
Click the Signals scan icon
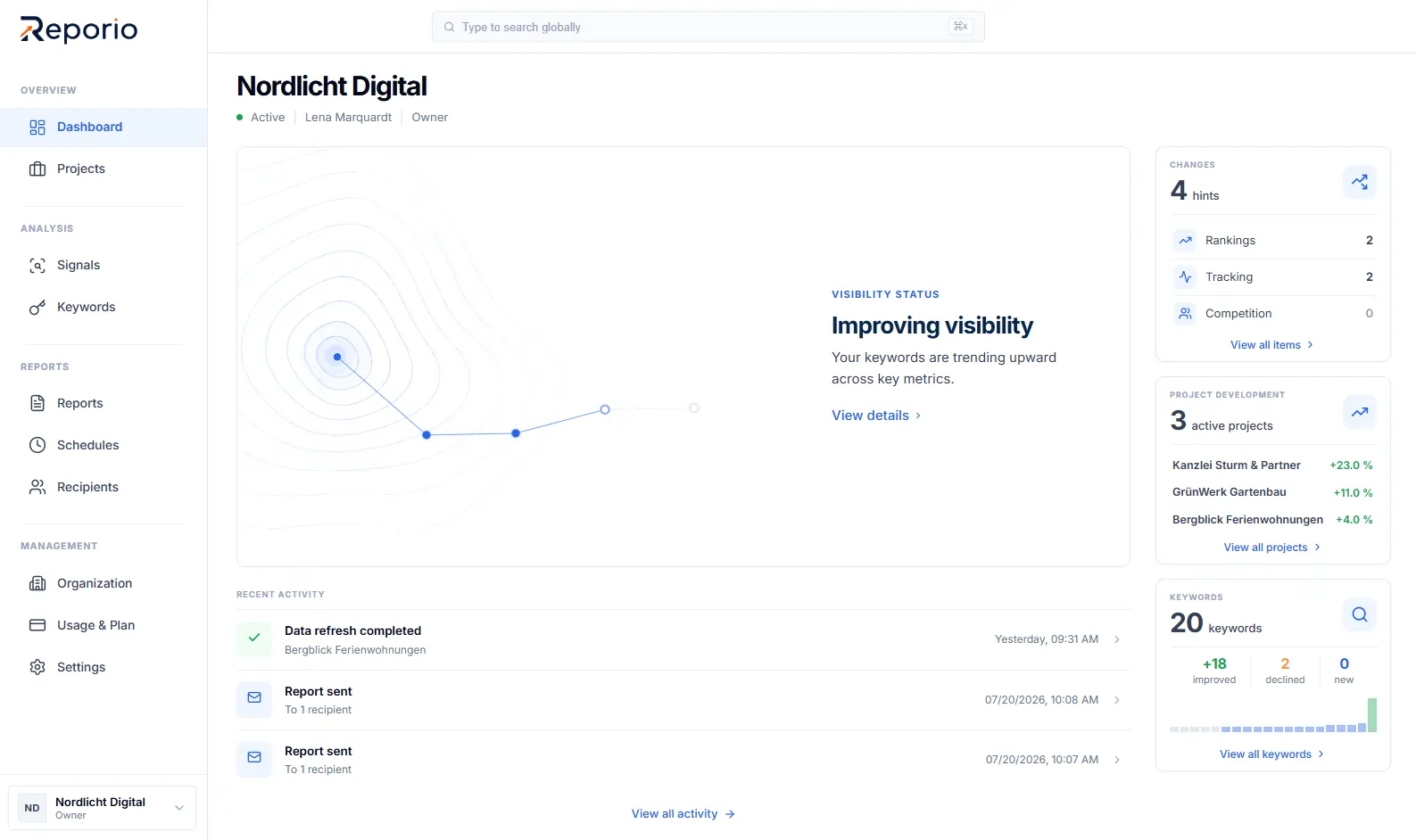pyautogui.click(x=37, y=266)
